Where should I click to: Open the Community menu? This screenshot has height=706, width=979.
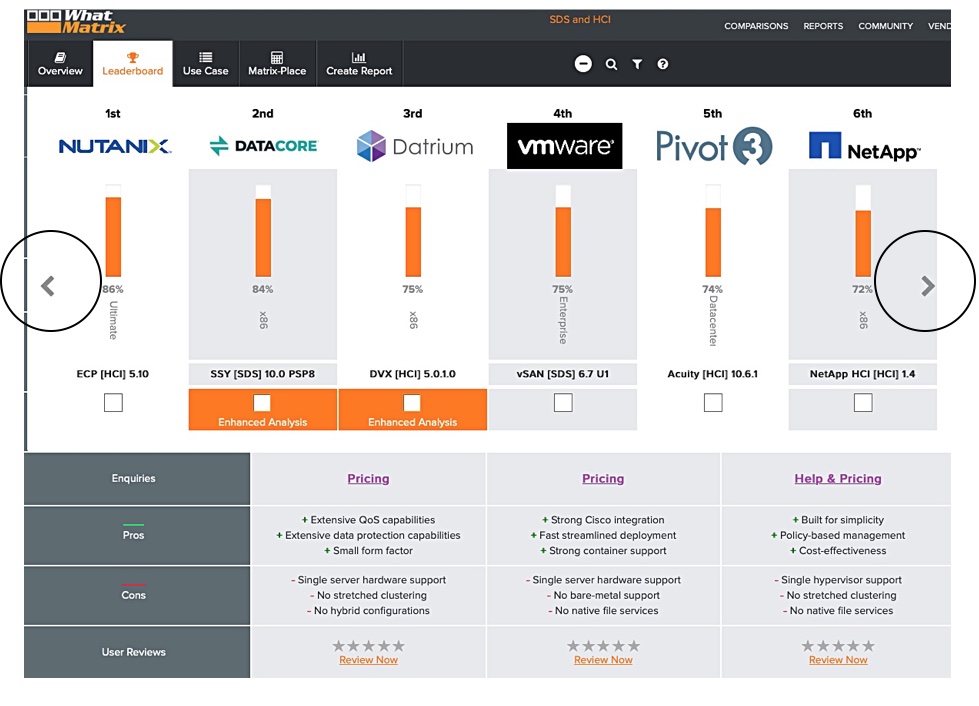[885, 26]
